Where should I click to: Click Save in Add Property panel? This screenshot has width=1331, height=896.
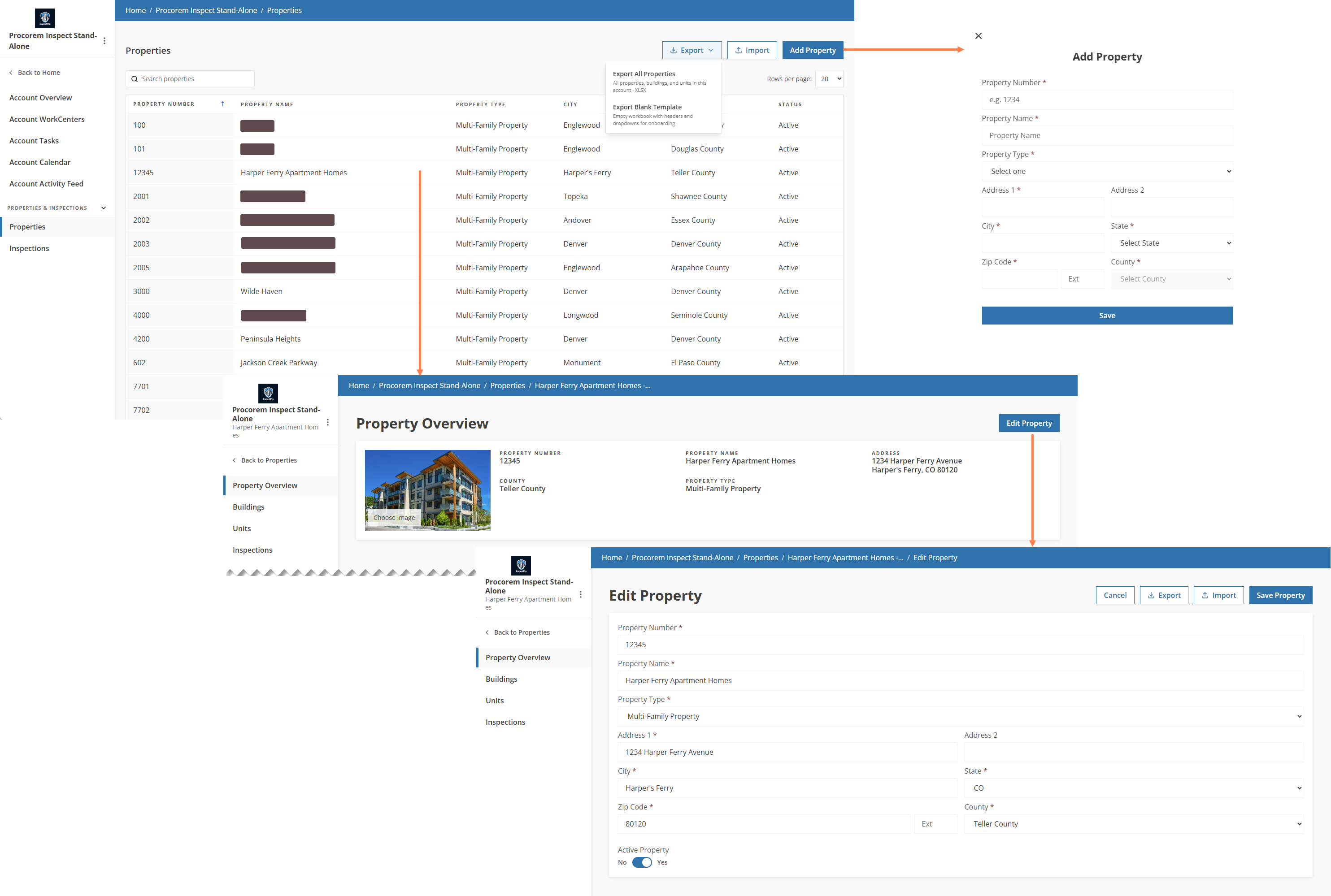1108,316
